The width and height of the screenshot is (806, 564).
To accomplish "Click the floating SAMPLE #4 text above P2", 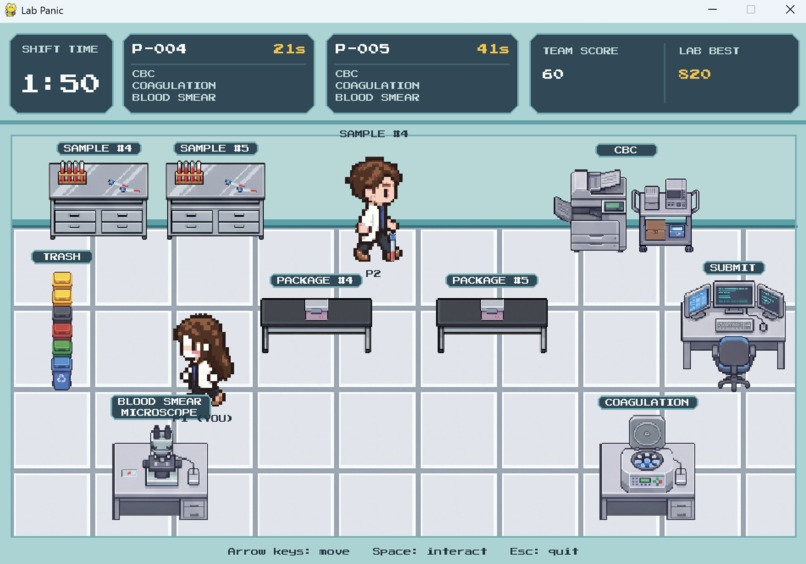I will point(373,134).
